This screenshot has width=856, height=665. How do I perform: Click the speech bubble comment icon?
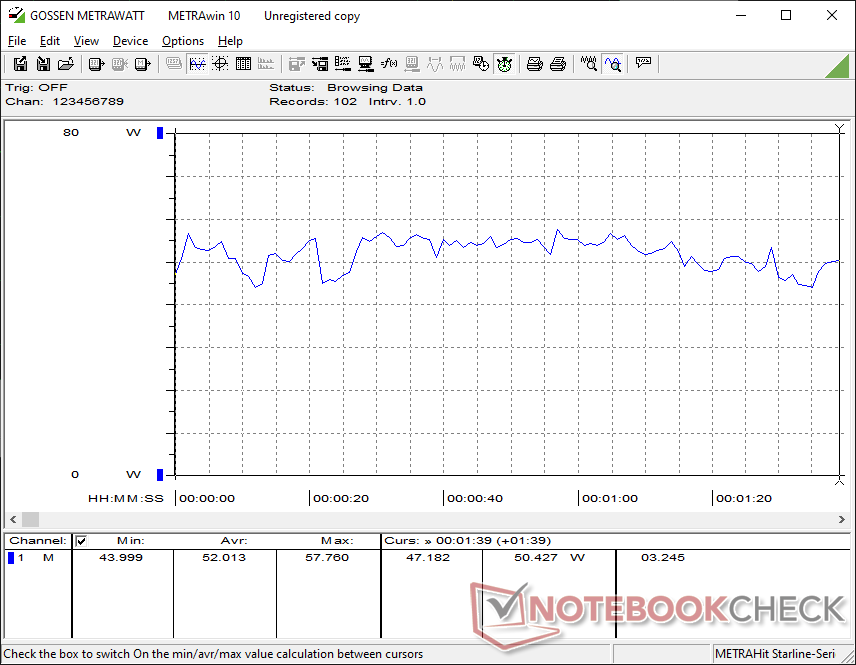643,64
